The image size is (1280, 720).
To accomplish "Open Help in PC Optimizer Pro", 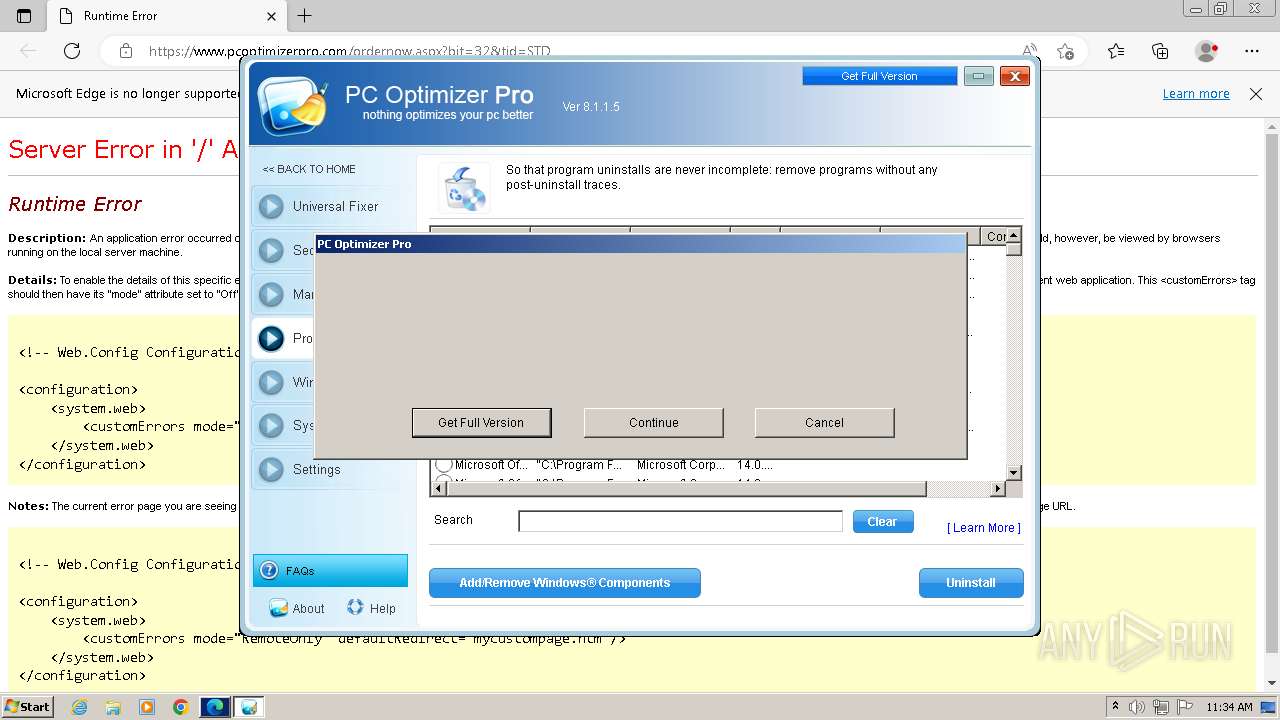I will click(x=382, y=608).
